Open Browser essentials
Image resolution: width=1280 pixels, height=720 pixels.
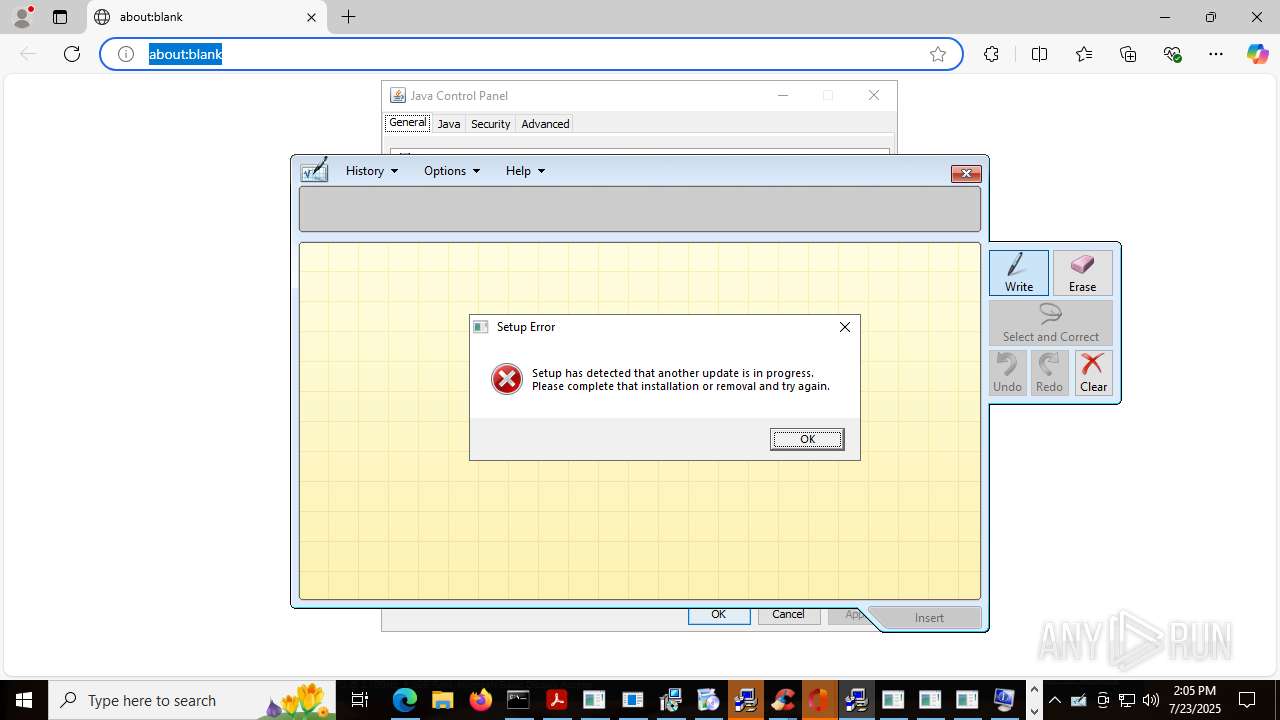pos(1173,54)
